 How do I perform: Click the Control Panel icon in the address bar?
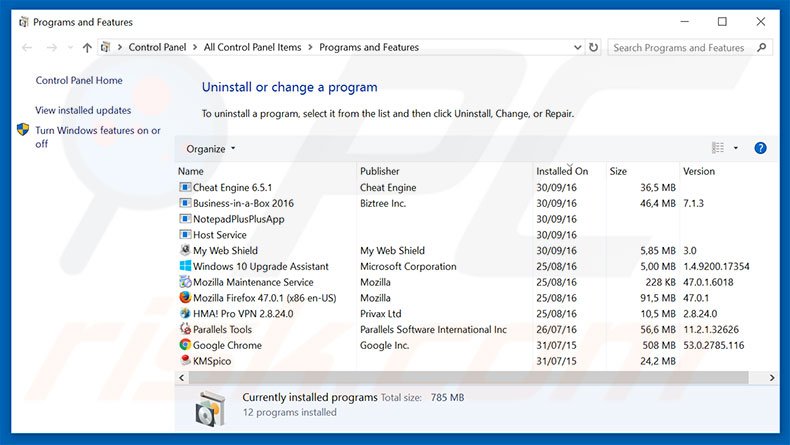[105, 47]
